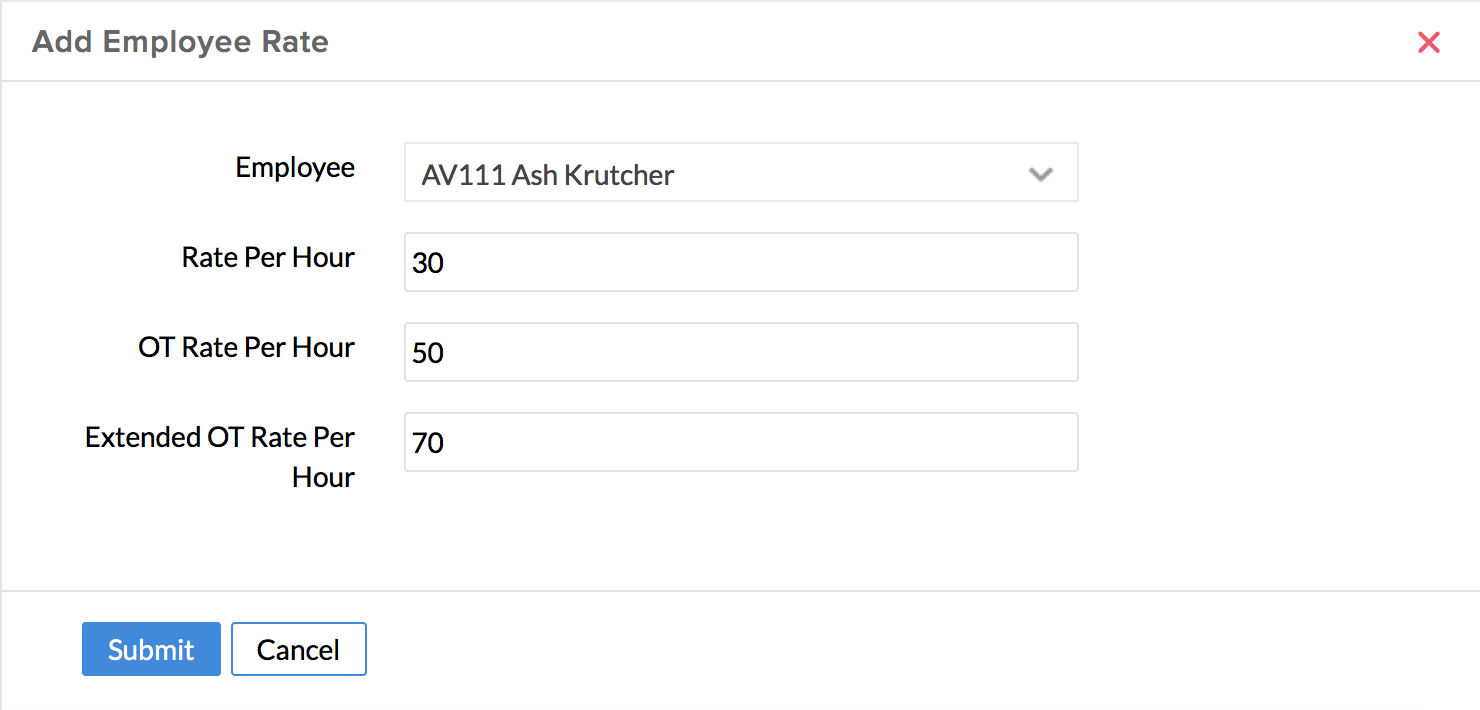Focus the Rate Per Hour input field
1480x710 pixels.
[x=740, y=262]
